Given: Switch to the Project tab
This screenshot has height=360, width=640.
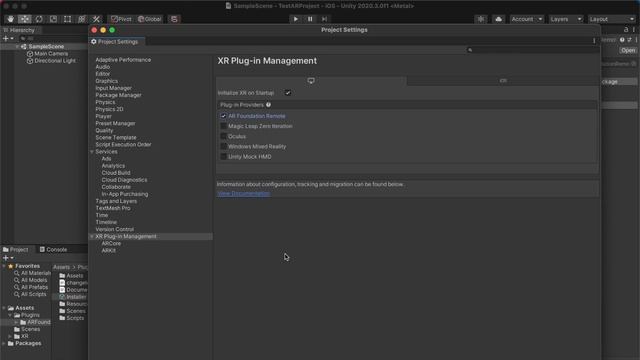Looking at the screenshot, I should point(16,249).
